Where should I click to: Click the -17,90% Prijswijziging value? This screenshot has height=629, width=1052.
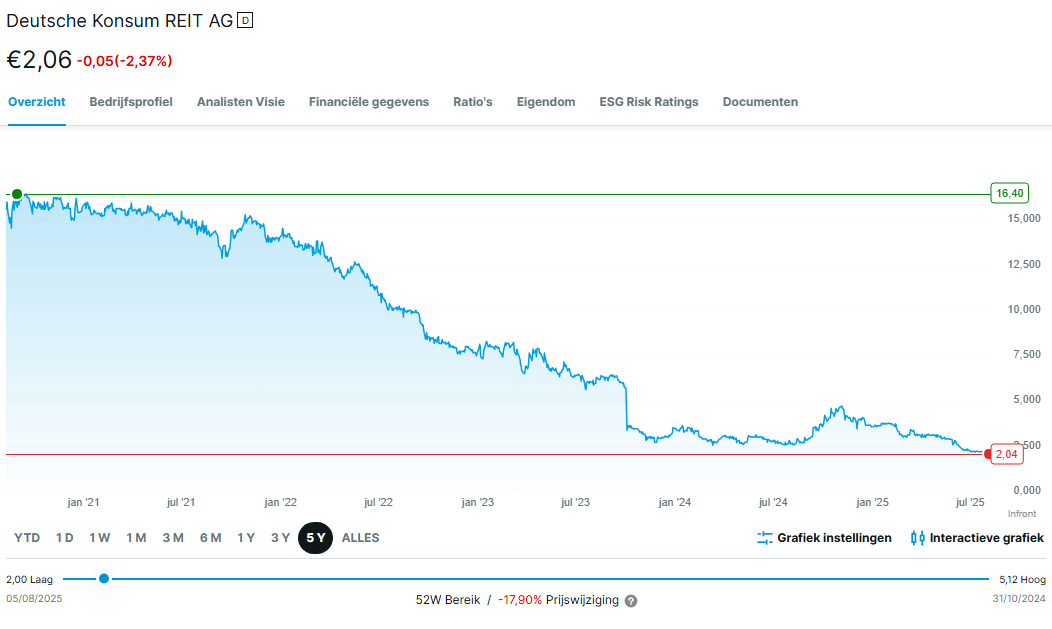520,599
